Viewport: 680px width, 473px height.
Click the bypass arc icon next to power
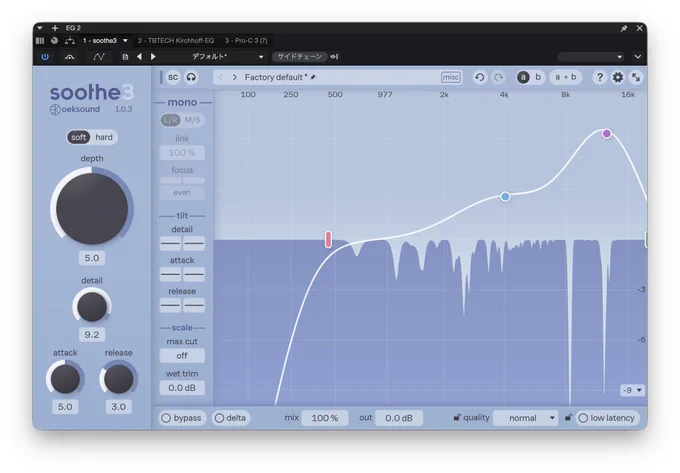tap(69, 57)
